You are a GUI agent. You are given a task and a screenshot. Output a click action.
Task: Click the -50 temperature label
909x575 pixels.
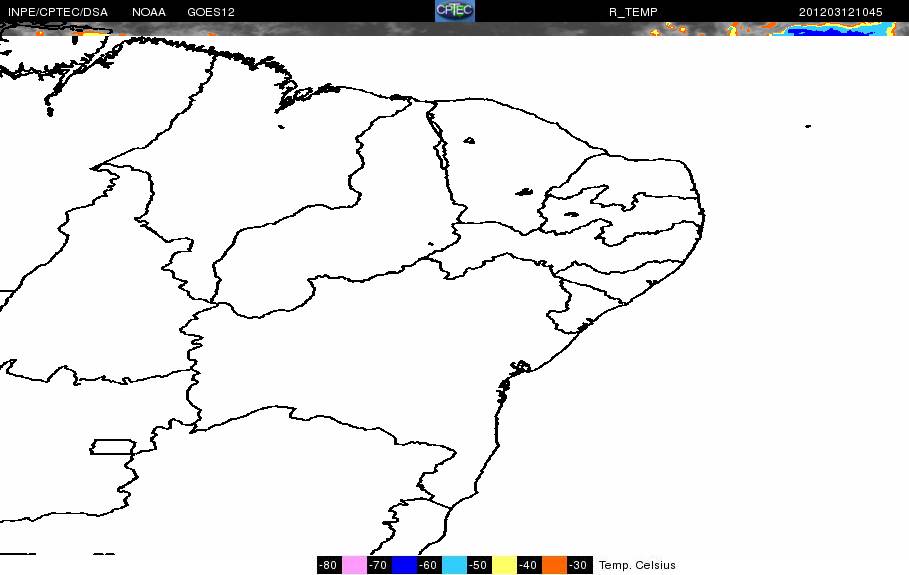click(x=478, y=565)
